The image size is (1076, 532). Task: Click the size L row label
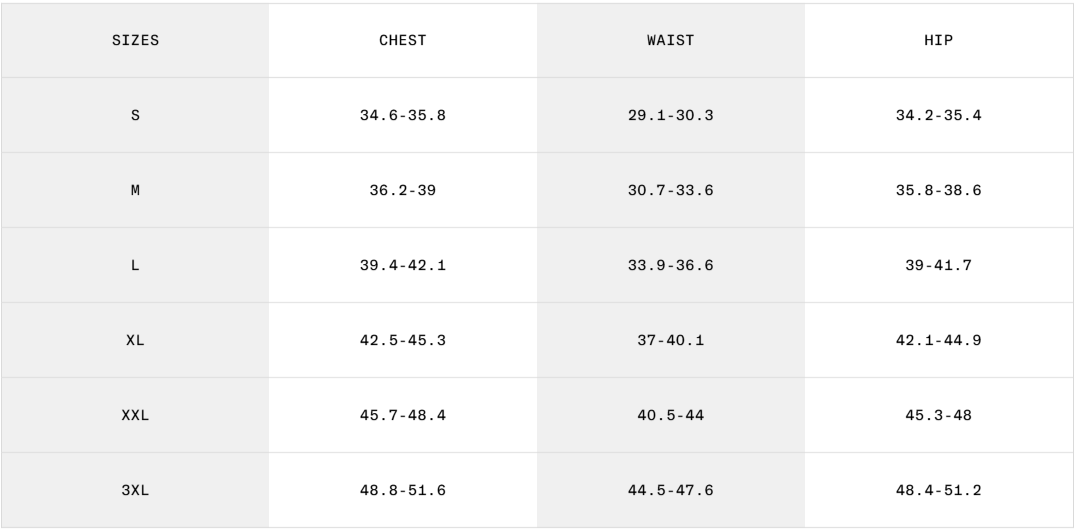pyautogui.click(x=135, y=266)
